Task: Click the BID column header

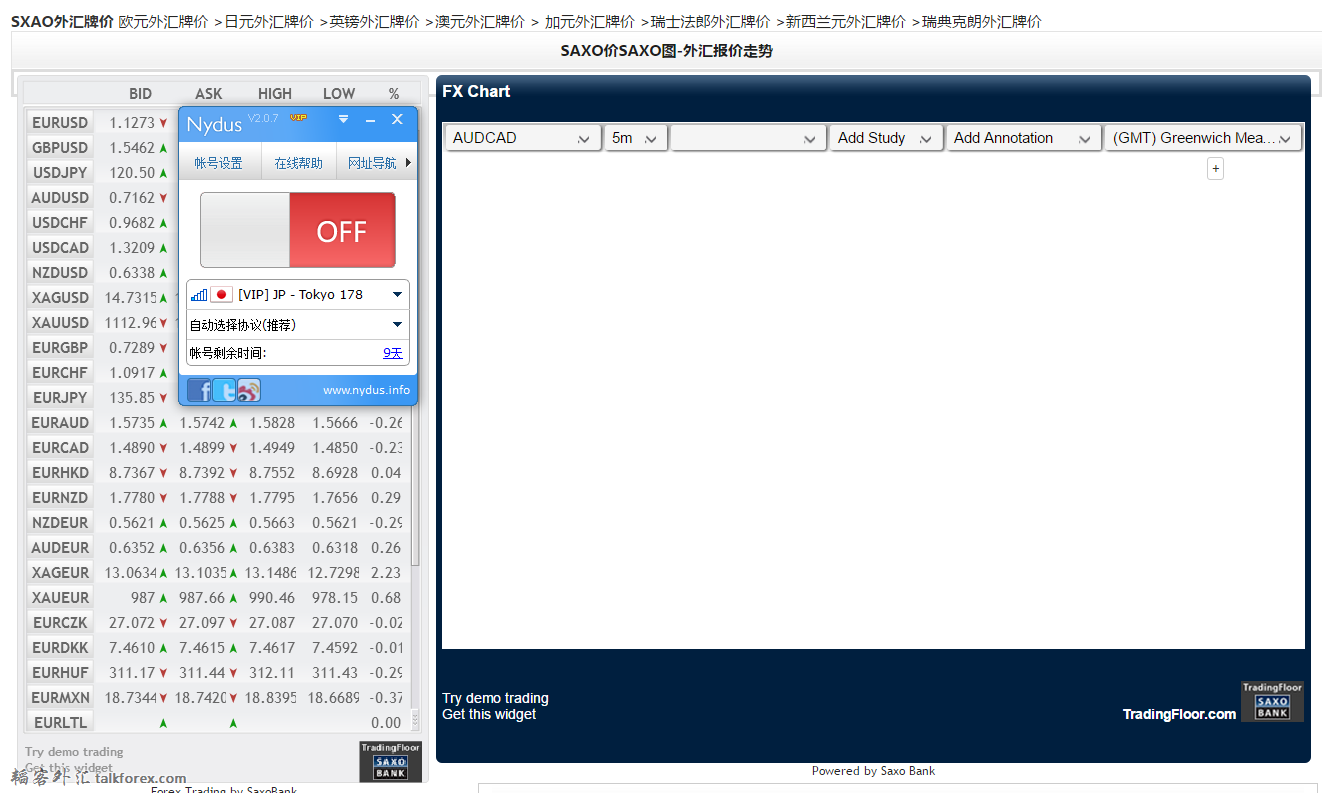Action: coord(140,93)
